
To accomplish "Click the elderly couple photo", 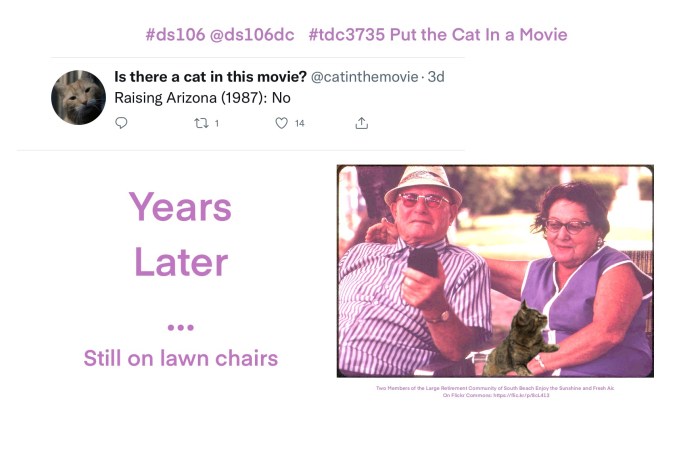I will (495, 271).
